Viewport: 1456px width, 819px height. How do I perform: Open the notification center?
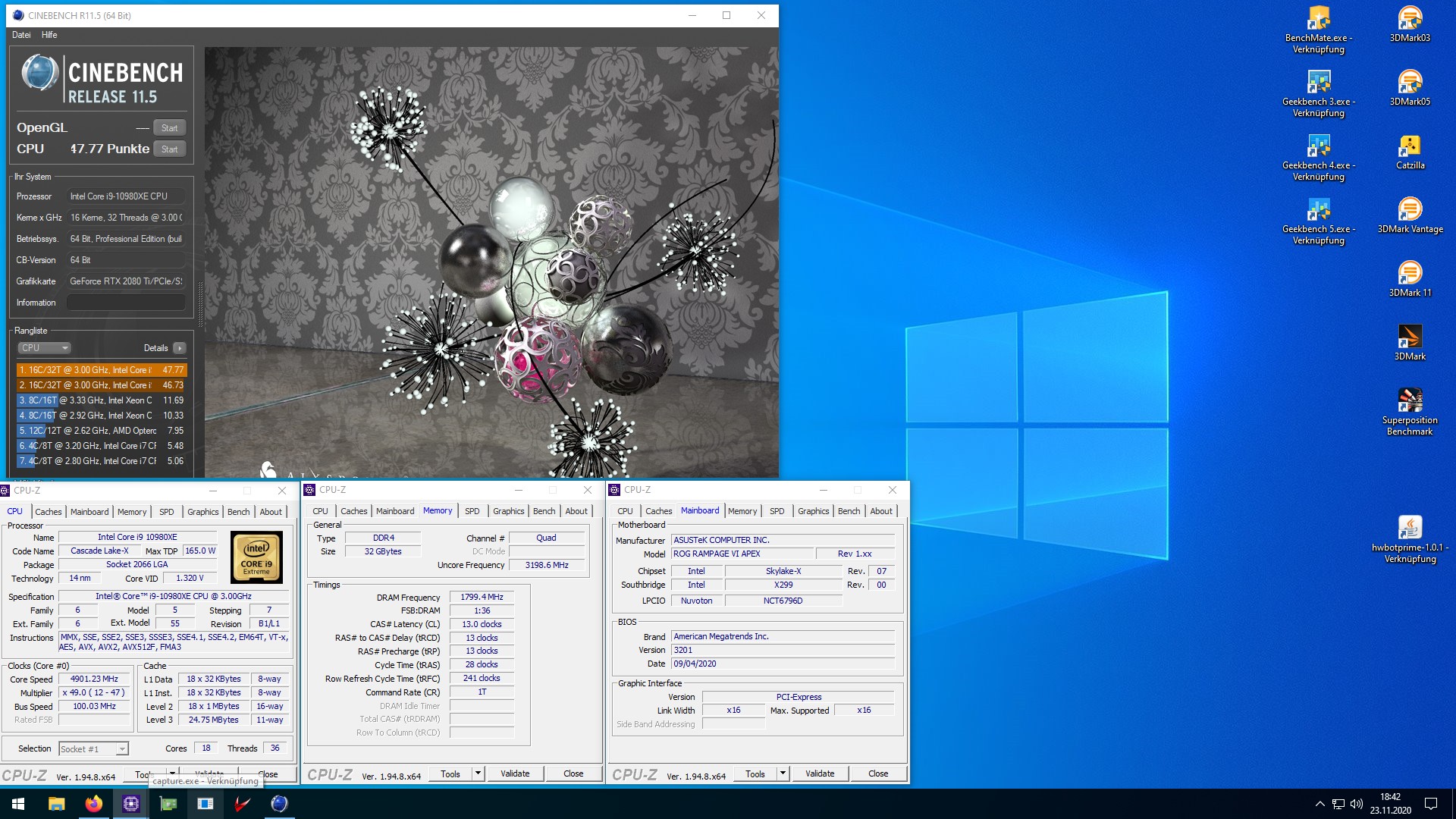tap(1431, 804)
